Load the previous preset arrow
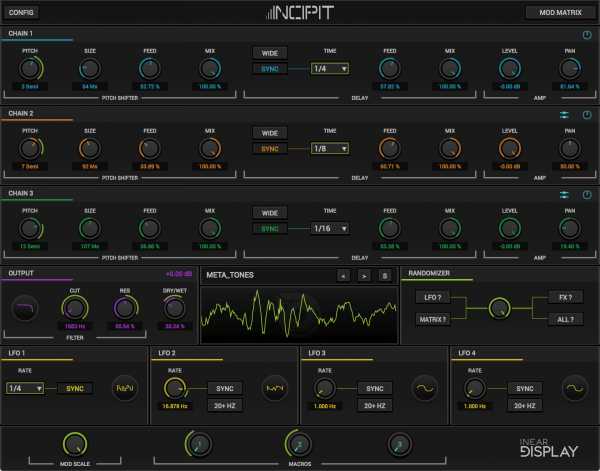Image resolution: width=600 pixels, height=471 pixels. click(x=344, y=276)
